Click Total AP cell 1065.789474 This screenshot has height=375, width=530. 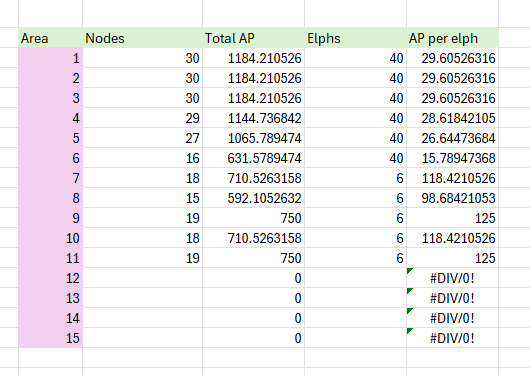tap(254, 138)
